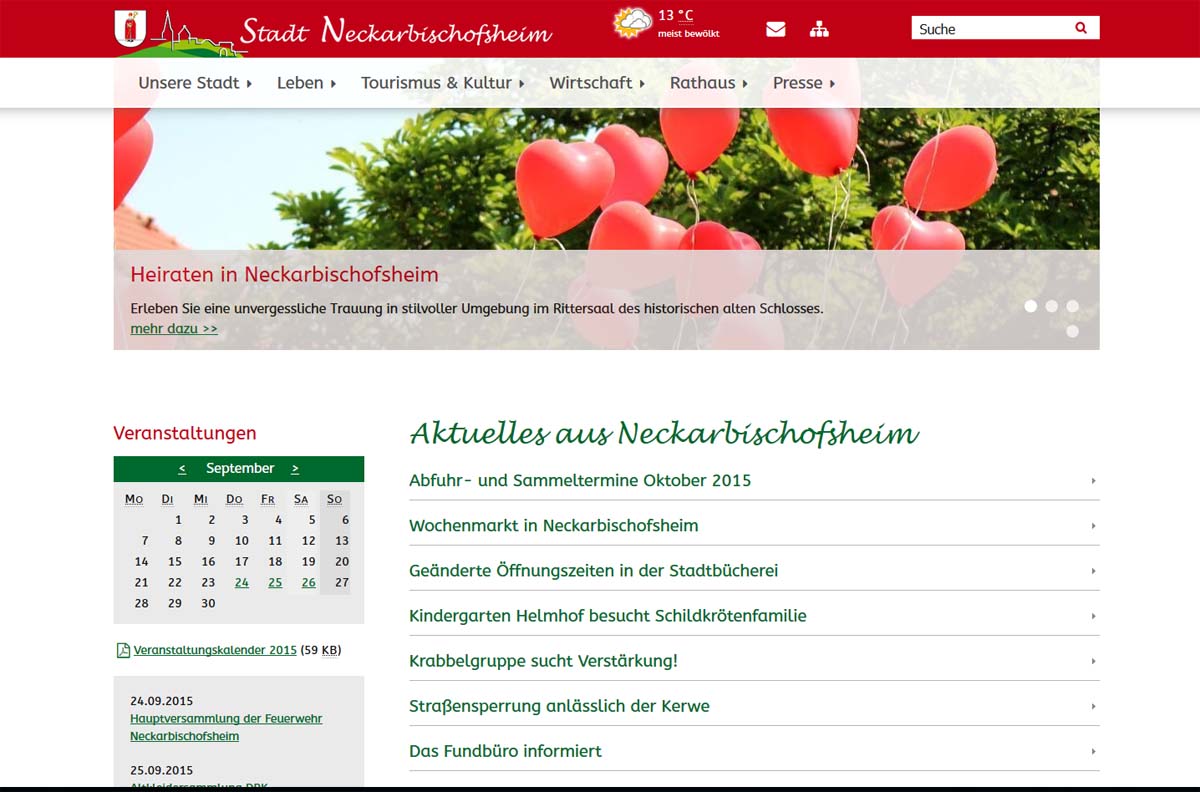Expand the Rathaus menu
This screenshot has height=792, width=1200.
point(708,83)
